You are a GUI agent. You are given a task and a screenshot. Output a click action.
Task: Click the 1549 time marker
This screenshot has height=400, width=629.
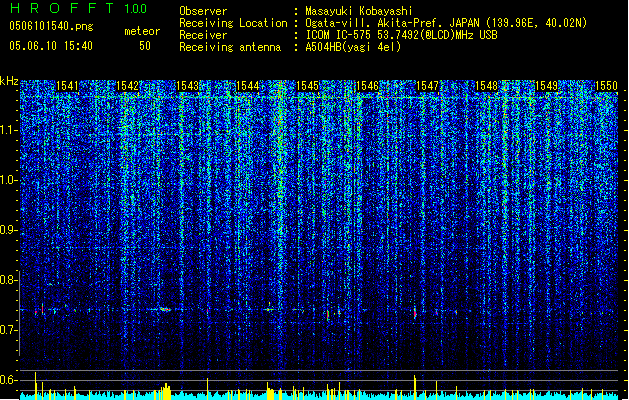point(546,86)
